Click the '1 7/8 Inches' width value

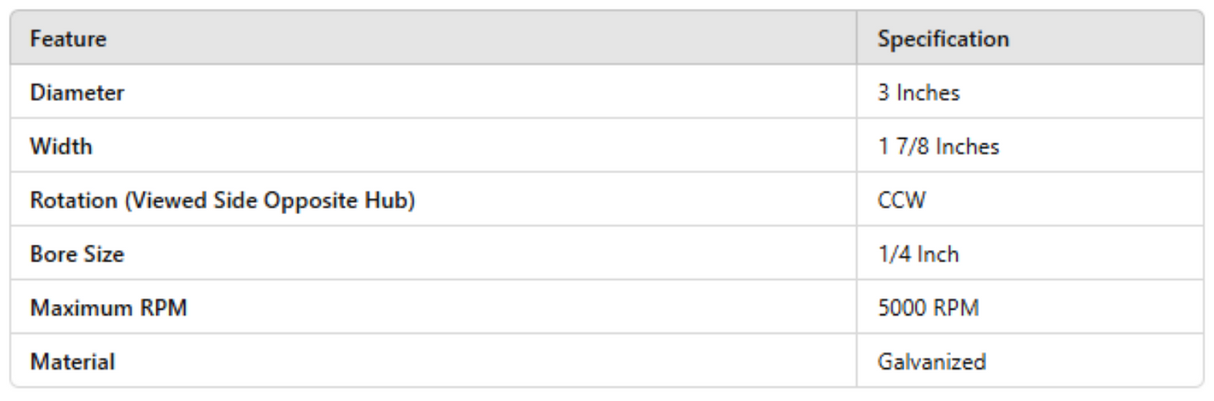pos(938,147)
